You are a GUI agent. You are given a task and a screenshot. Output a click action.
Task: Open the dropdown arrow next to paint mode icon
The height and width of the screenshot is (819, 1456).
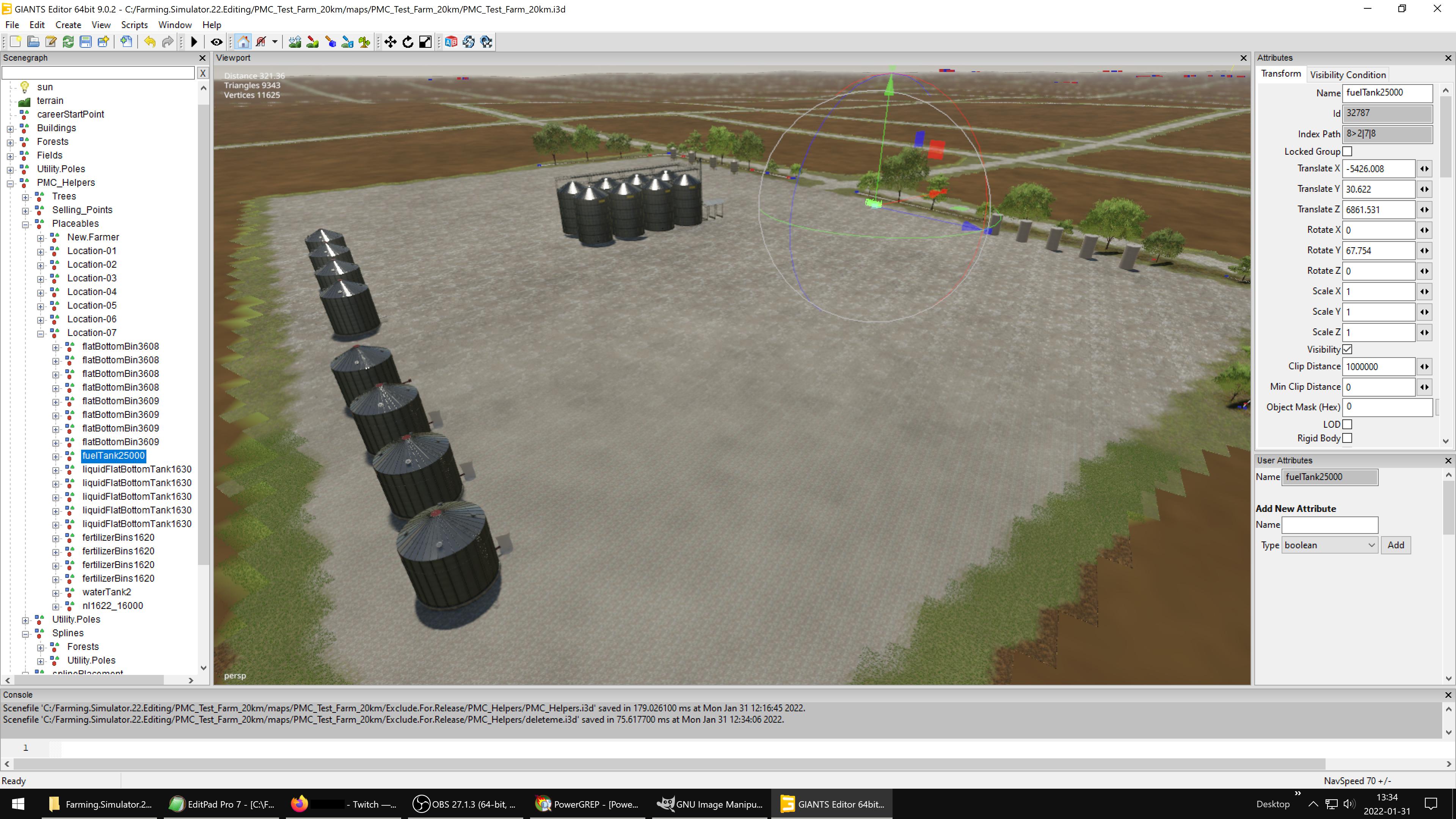coord(275,42)
